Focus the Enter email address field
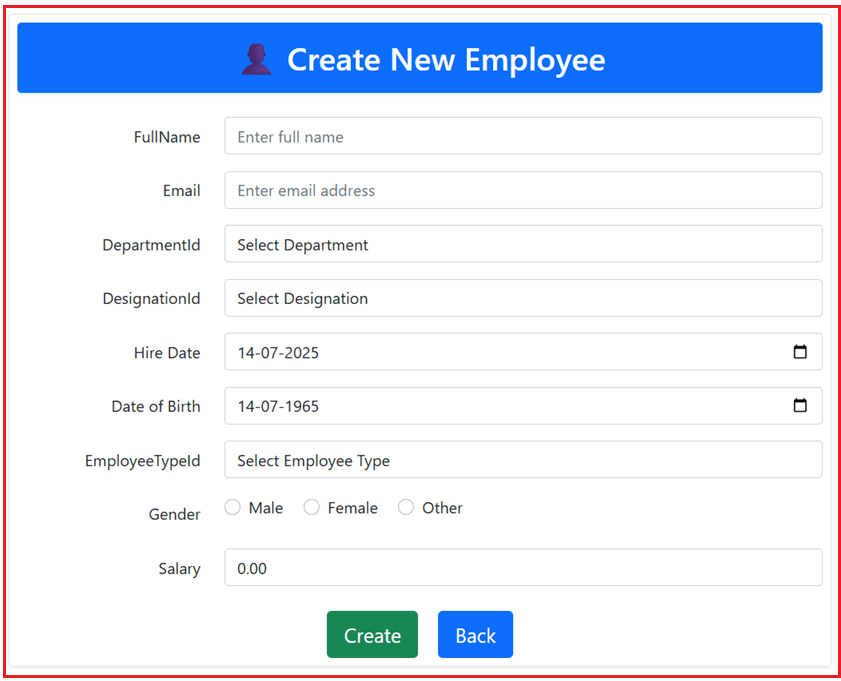The image size is (841, 681). pyautogui.click(x=523, y=190)
